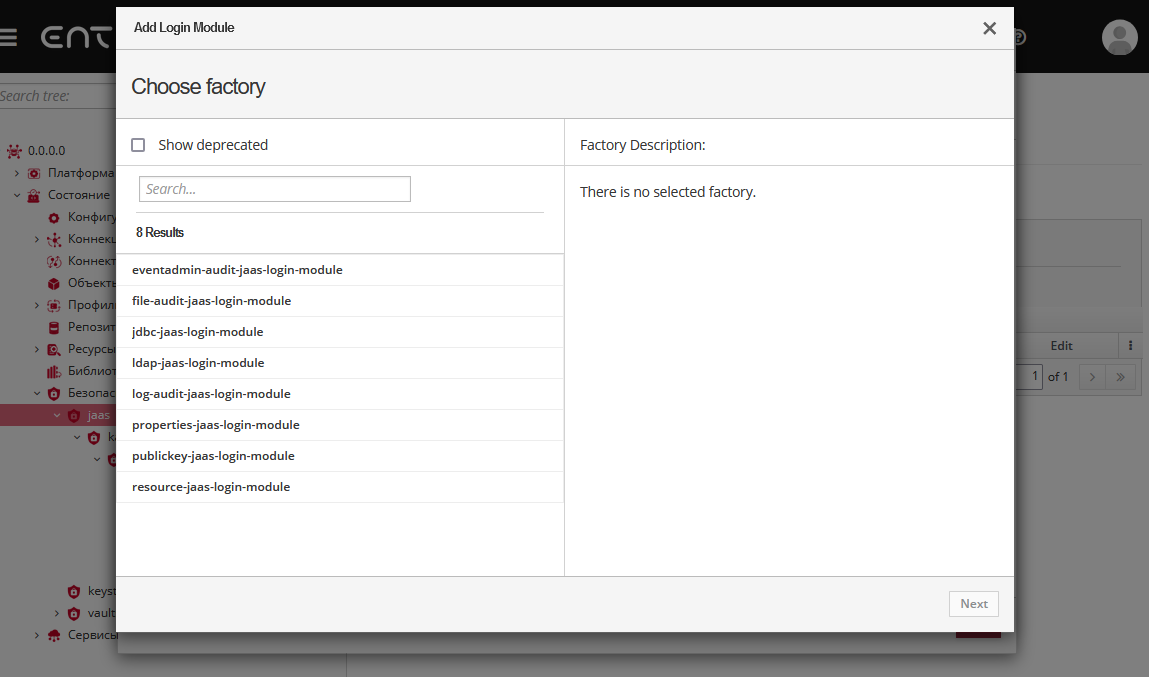Click the Репозит database icon
1149x677 pixels.
coord(54,327)
